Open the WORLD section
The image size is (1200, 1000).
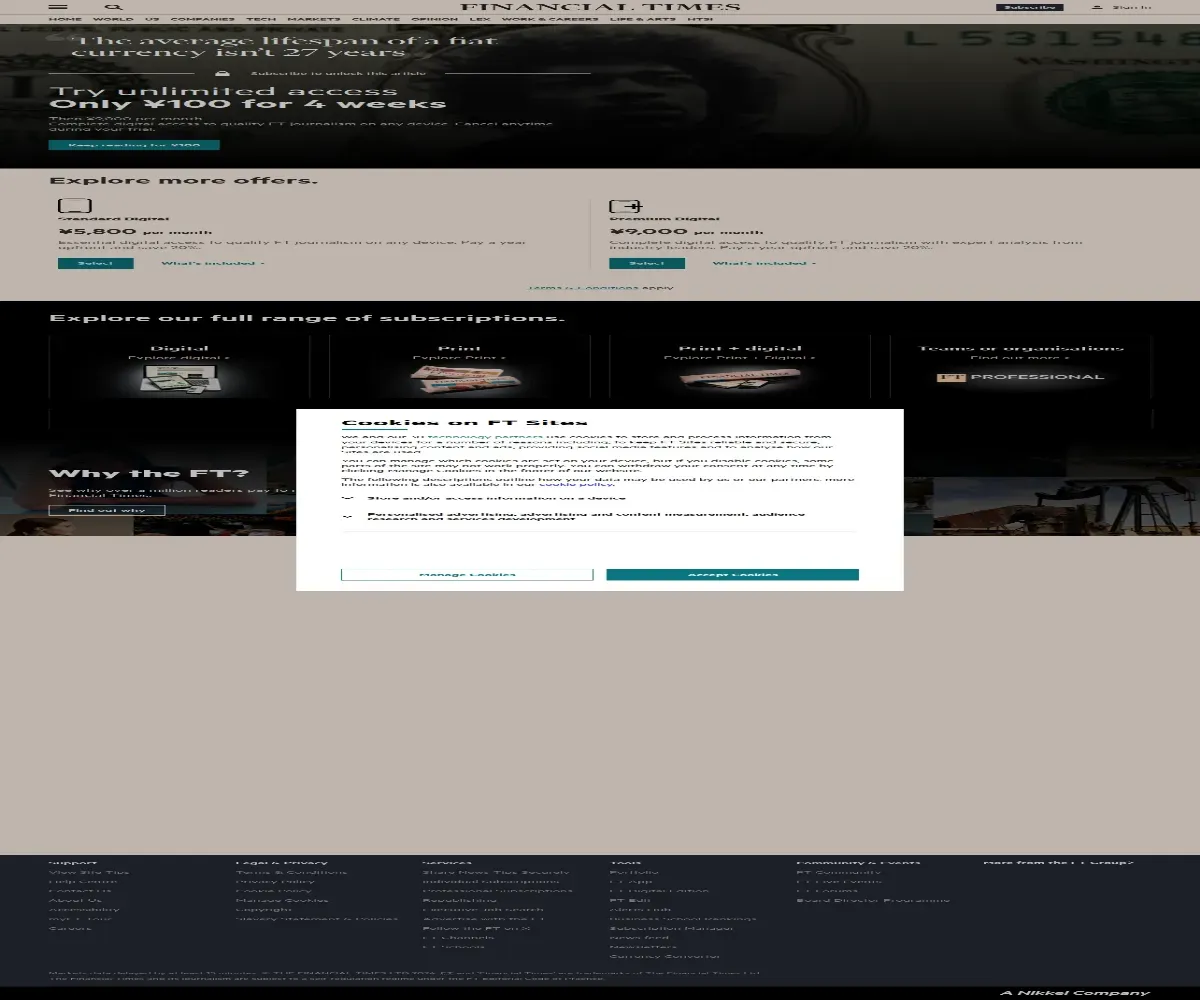(113, 19)
